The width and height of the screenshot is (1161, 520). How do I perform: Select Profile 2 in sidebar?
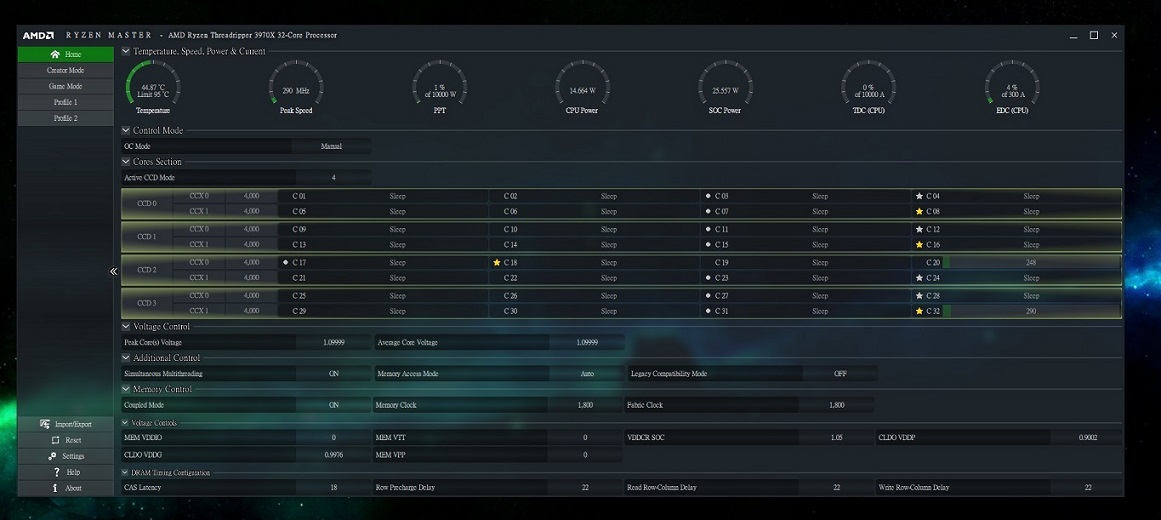tap(65, 118)
